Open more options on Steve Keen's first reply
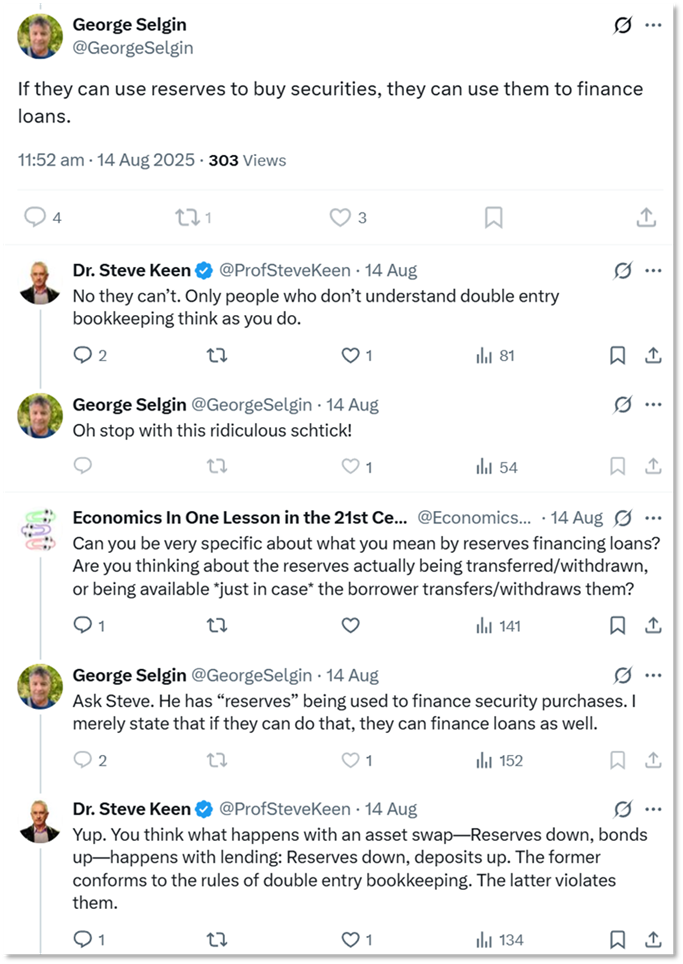 (653, 271)
